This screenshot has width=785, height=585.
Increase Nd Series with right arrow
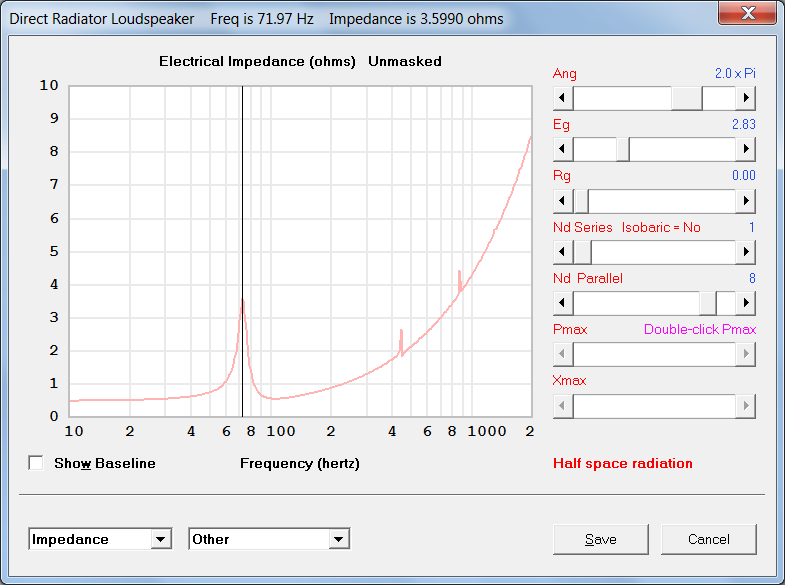(745, 252)
